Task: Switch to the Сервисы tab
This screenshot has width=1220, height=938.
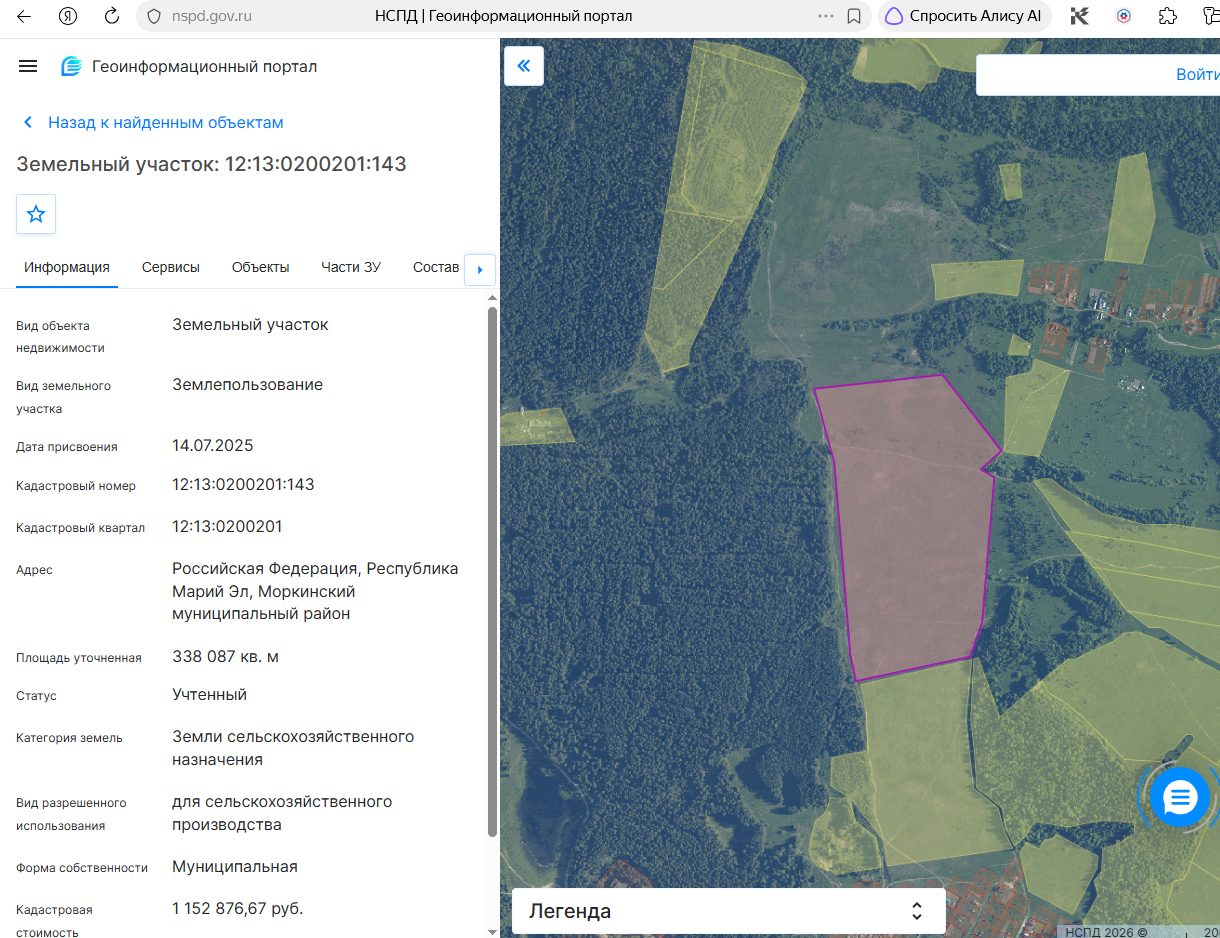Action: (x=171, y=267)
